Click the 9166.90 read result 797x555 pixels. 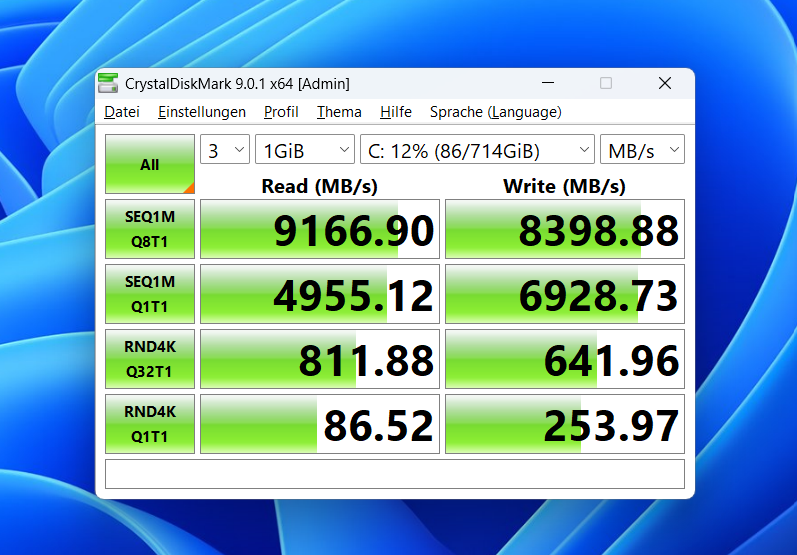point(320,229)
